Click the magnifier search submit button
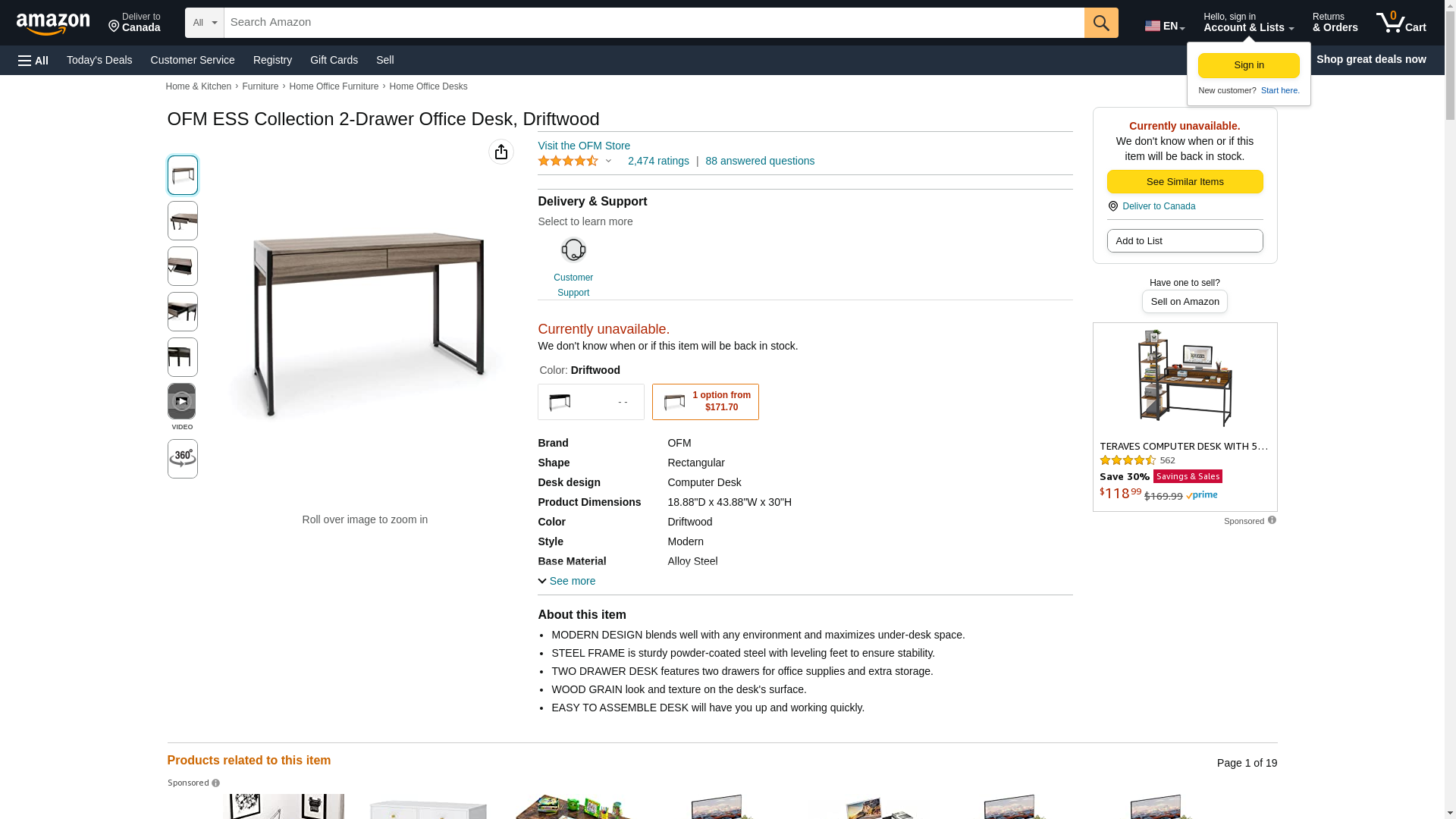The width and height of the screenshot is (1456, 819). click(x=1100, y=23)
